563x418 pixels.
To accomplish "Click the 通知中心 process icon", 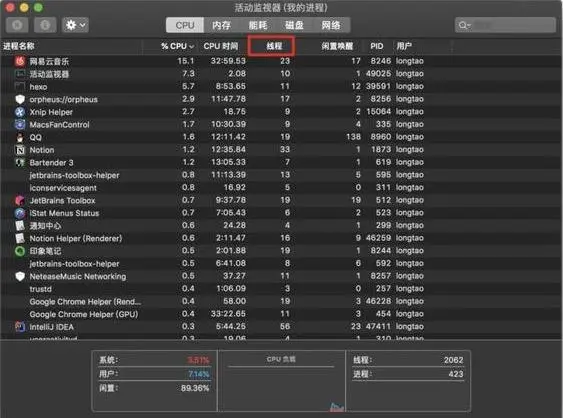I will (20, 226).
